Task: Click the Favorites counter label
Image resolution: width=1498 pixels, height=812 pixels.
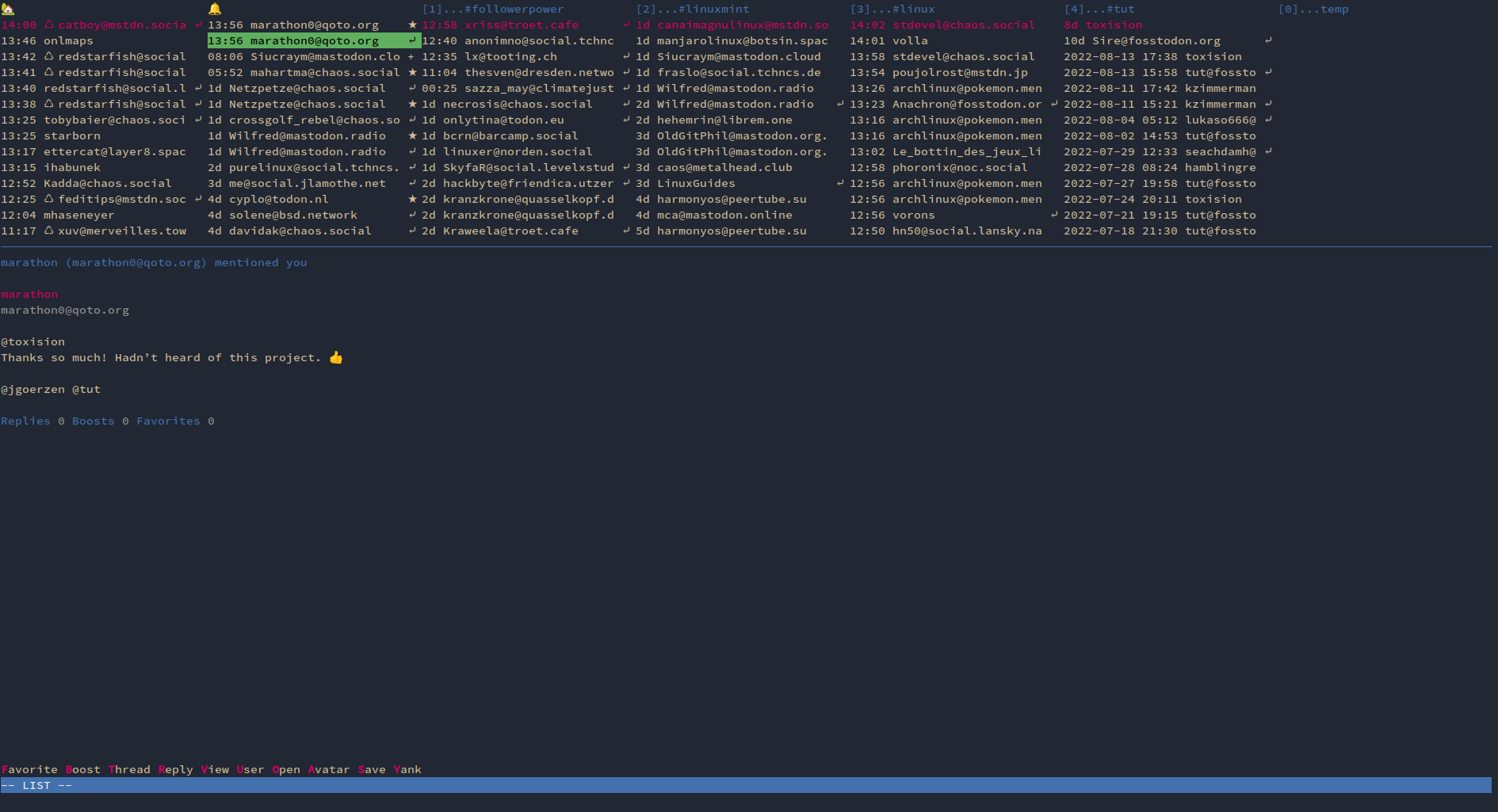Action: click(x=168, y=421)
